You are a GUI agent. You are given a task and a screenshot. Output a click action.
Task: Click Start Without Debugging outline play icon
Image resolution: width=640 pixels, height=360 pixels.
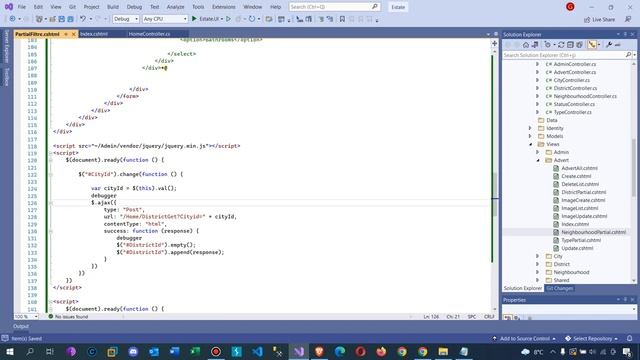click(229, 19)
